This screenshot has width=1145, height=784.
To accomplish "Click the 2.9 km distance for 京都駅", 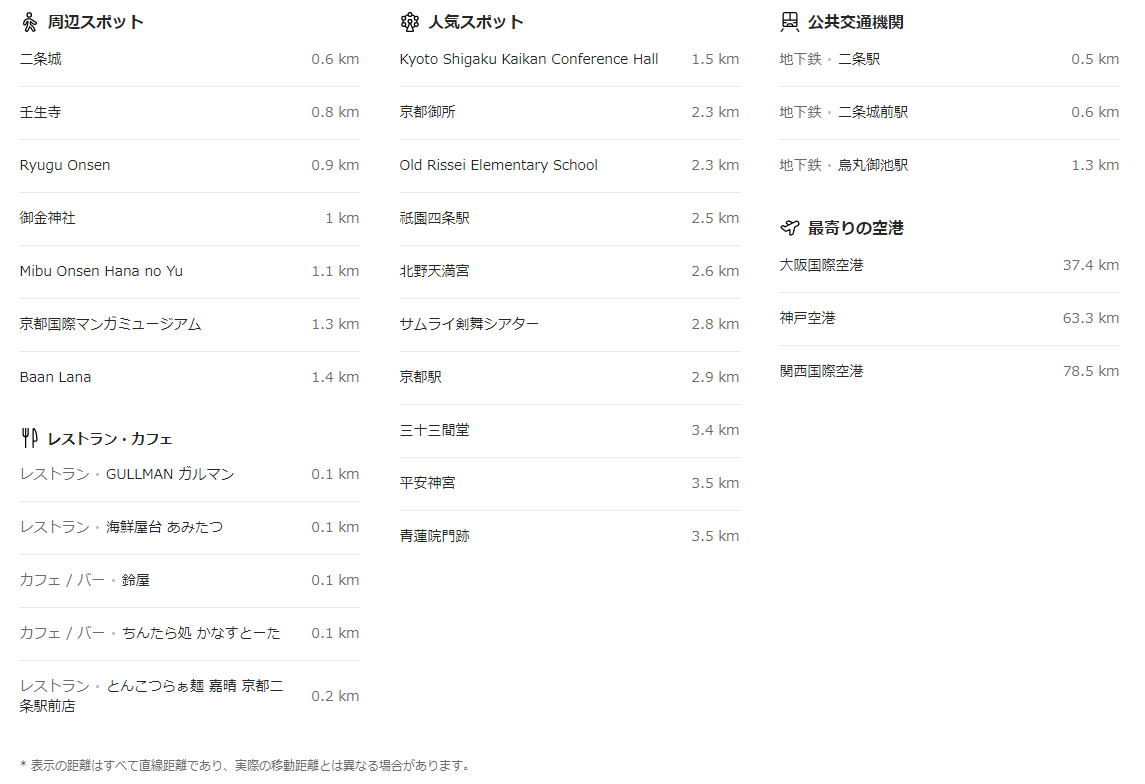I will coord(715,377).
